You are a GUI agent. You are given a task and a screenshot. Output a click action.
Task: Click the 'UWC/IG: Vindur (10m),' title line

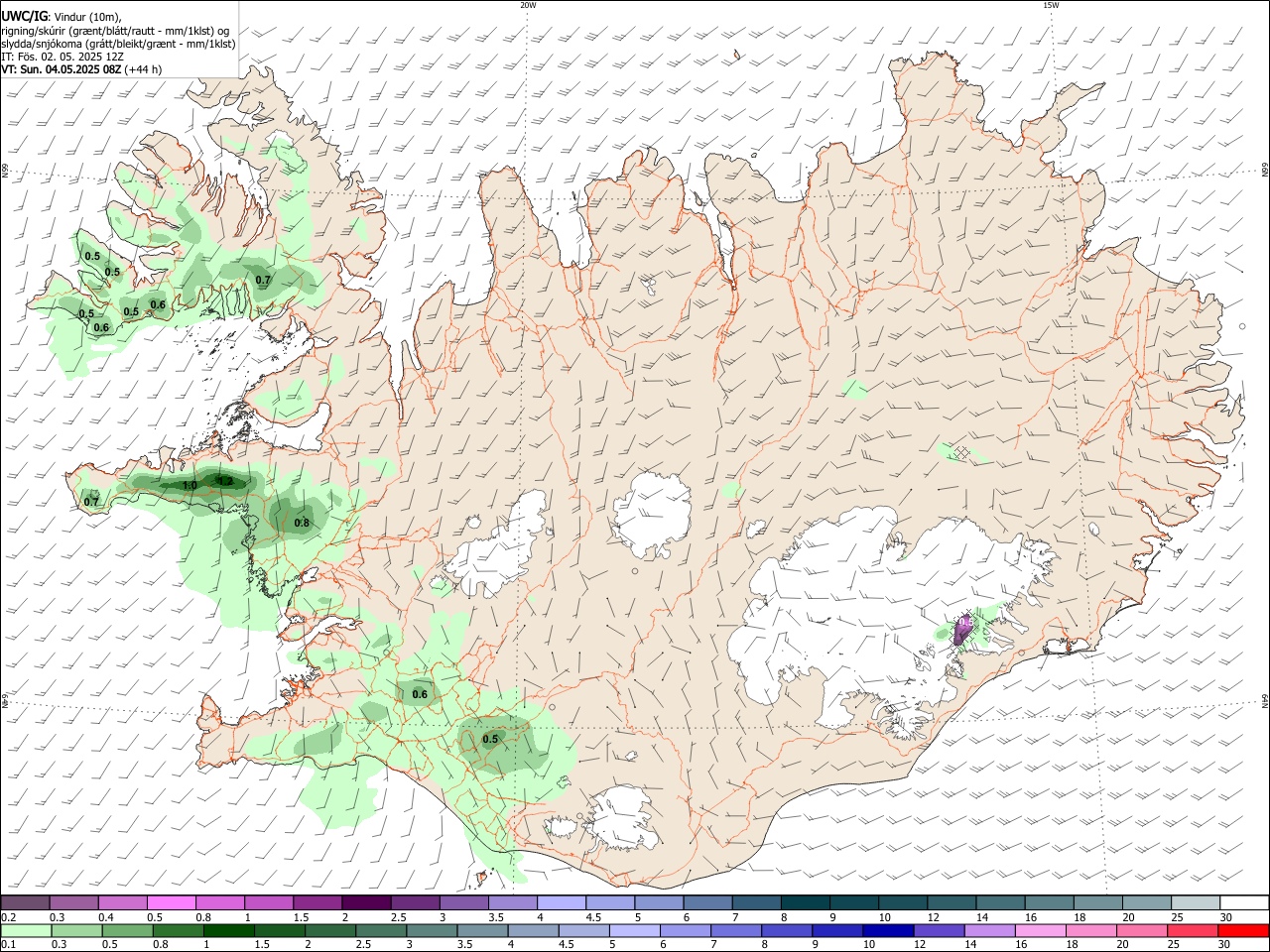(62, 15)
